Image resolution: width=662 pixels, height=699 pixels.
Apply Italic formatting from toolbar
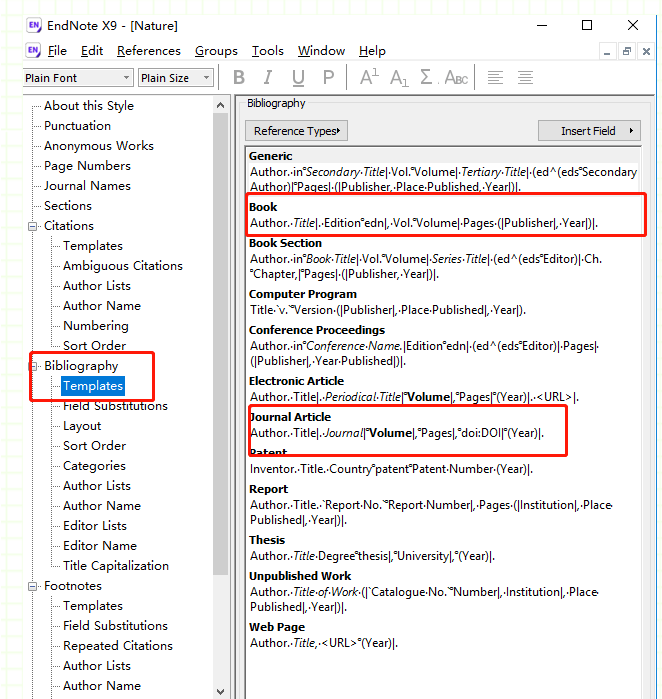[267, 78]
